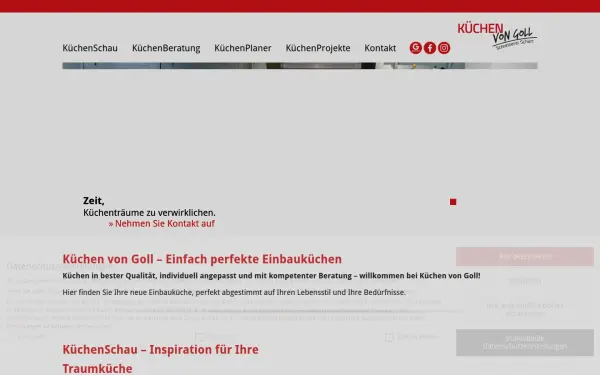Open the KüchenSchau menu item
Screen dimensions: 600x375
coord(90,48)
